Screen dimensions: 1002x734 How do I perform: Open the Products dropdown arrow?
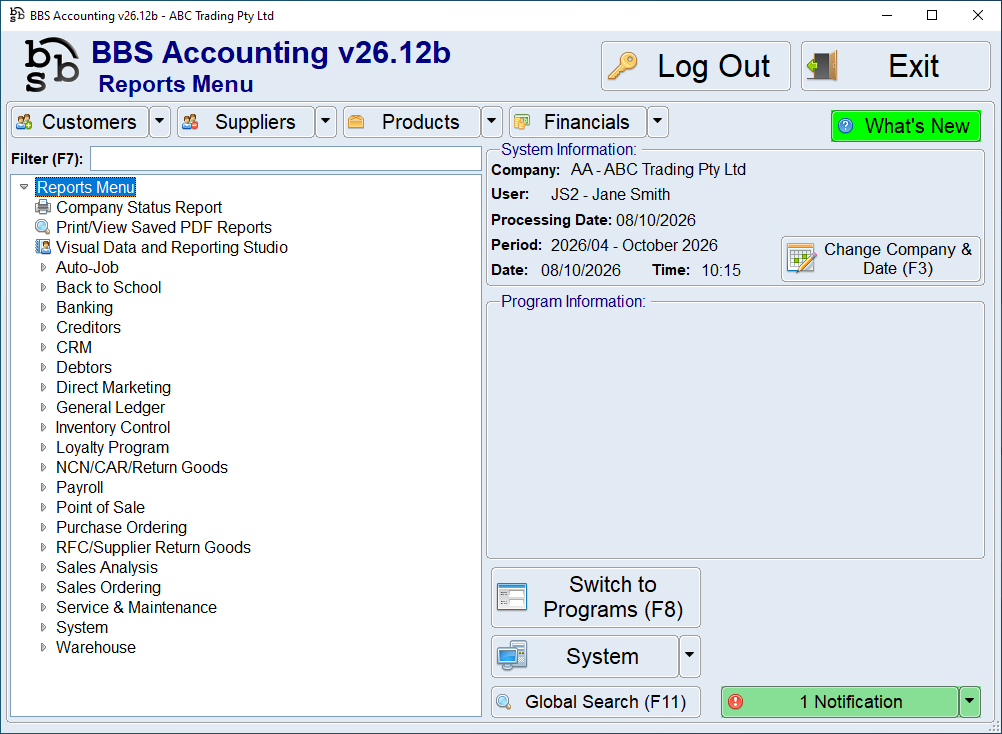[491, 121]
